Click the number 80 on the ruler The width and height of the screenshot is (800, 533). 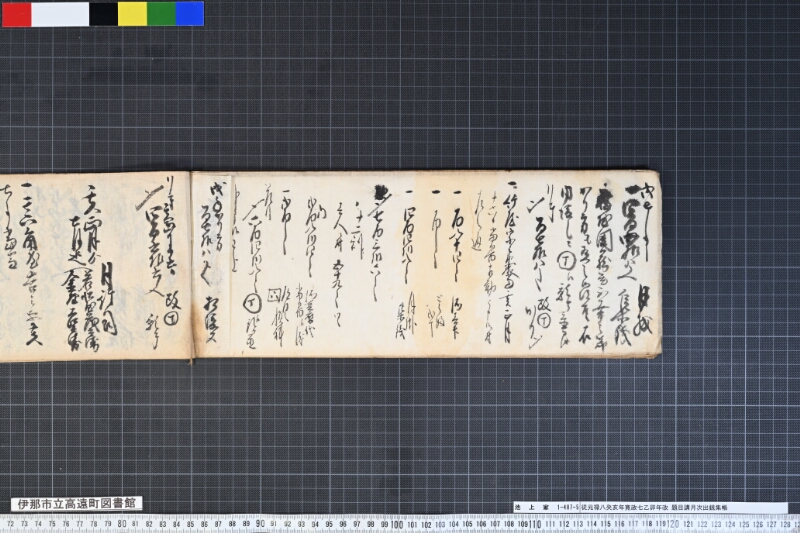121,524
